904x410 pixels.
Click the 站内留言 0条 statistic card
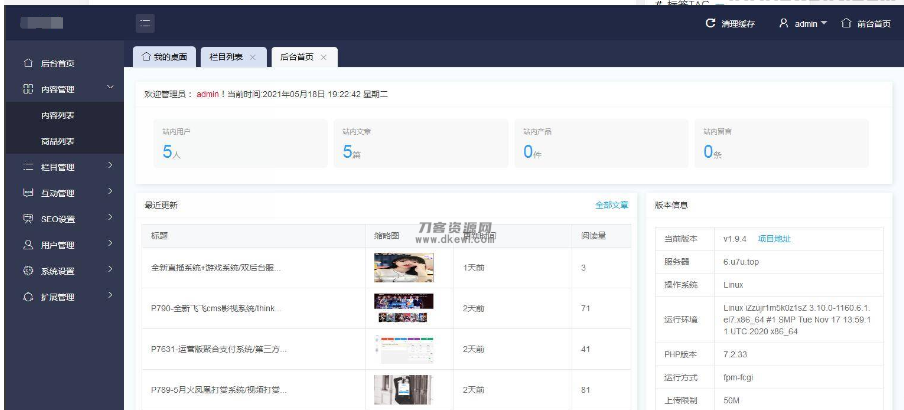tap(782, 144)
